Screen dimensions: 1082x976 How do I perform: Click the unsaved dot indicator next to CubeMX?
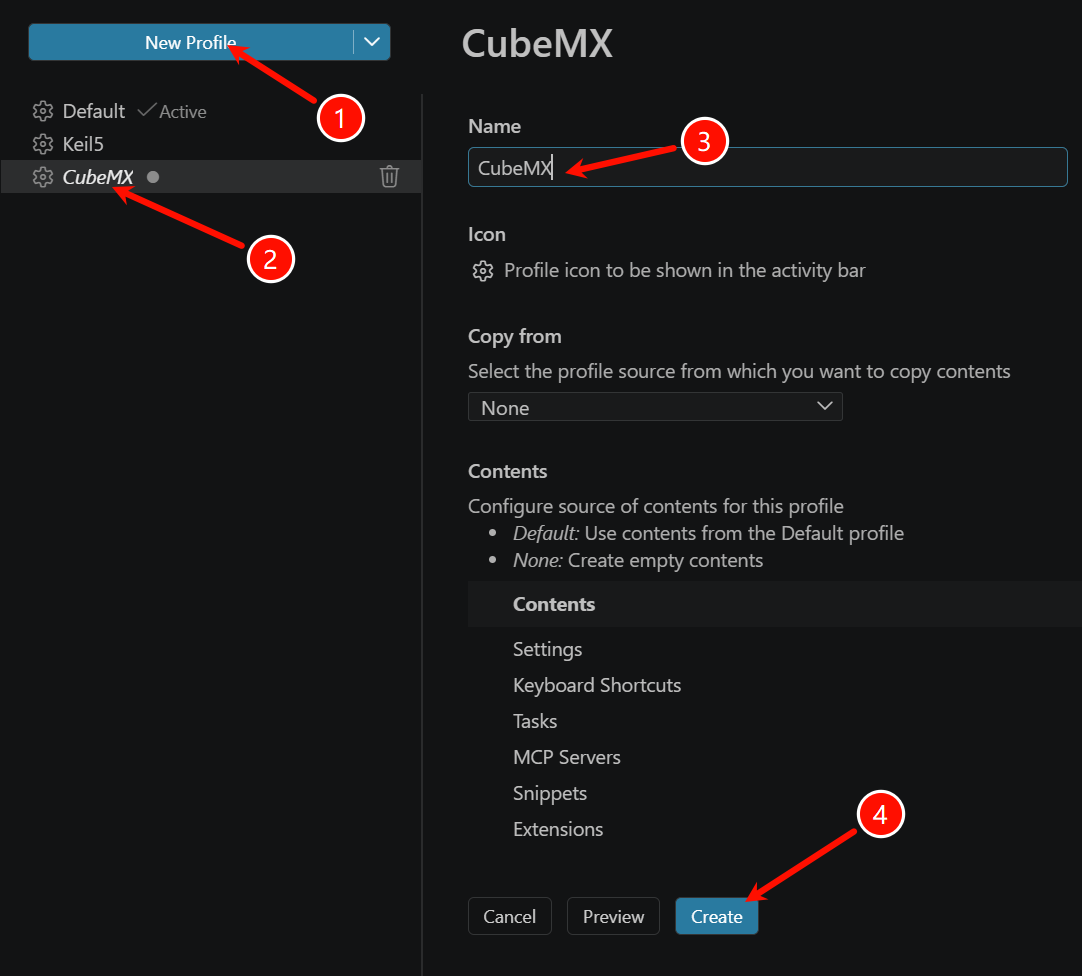coord(153,177)
